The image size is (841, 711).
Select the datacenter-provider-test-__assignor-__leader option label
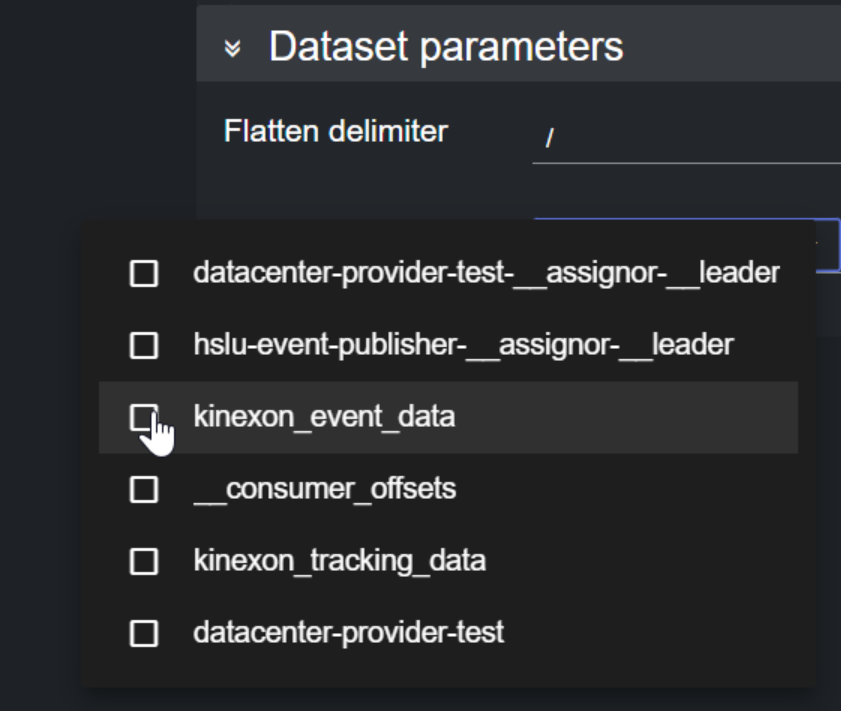pos(486,272)
